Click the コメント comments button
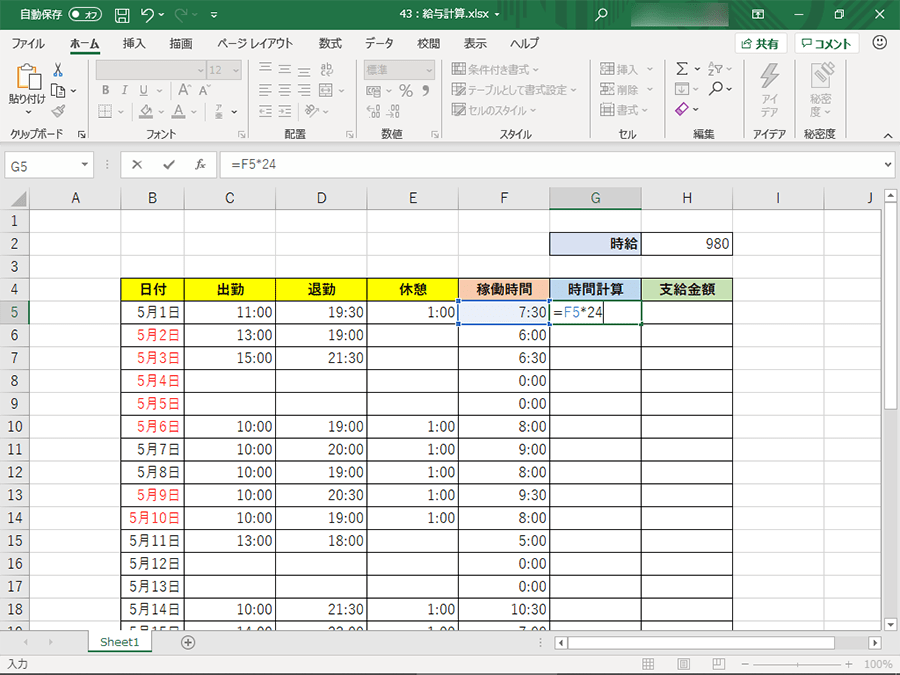The width and height of the screenshot is (900, 675). (x=825, y=44)
